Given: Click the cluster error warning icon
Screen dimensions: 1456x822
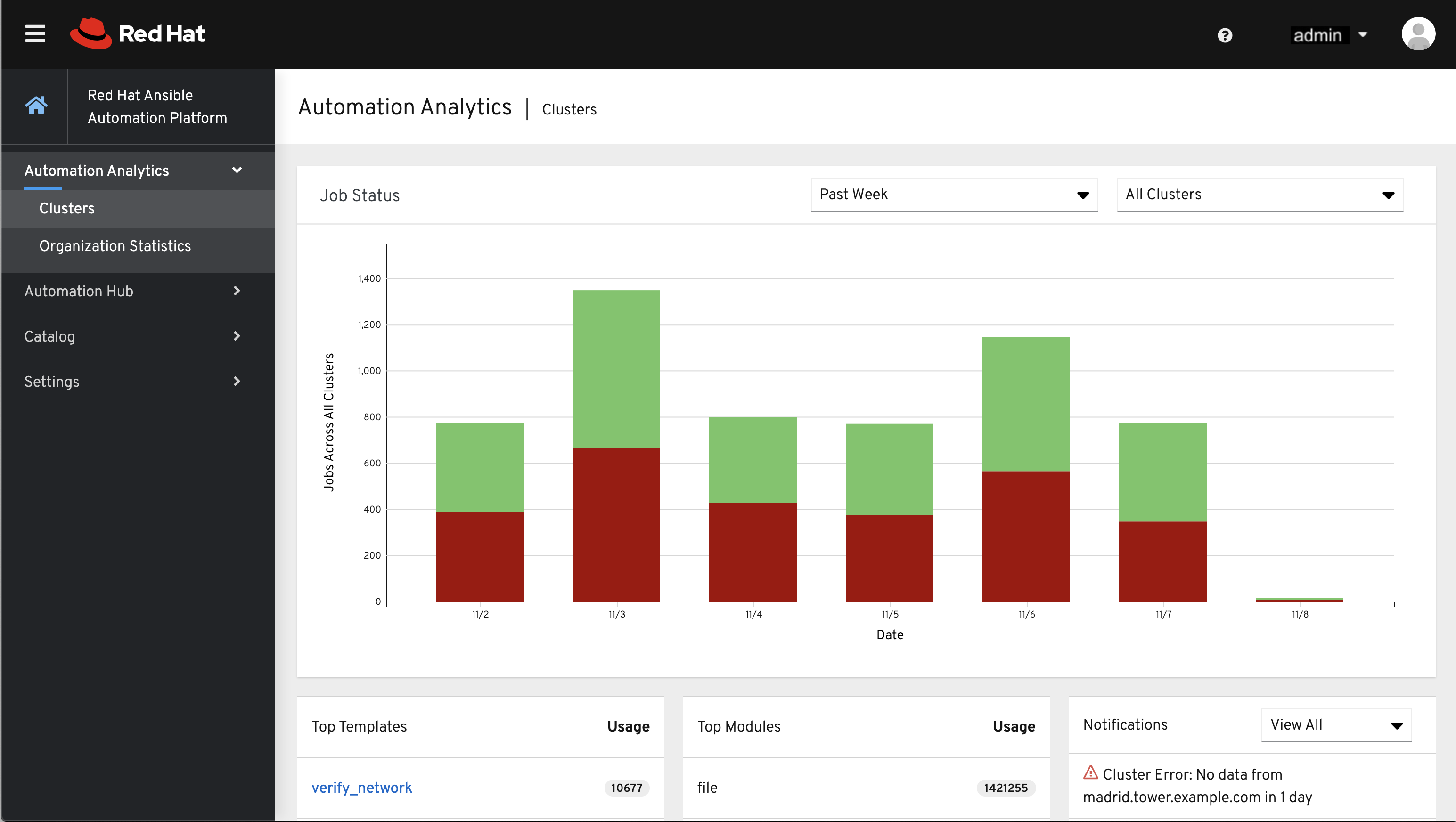Looking at the screenshot, I should point(1090,772).
